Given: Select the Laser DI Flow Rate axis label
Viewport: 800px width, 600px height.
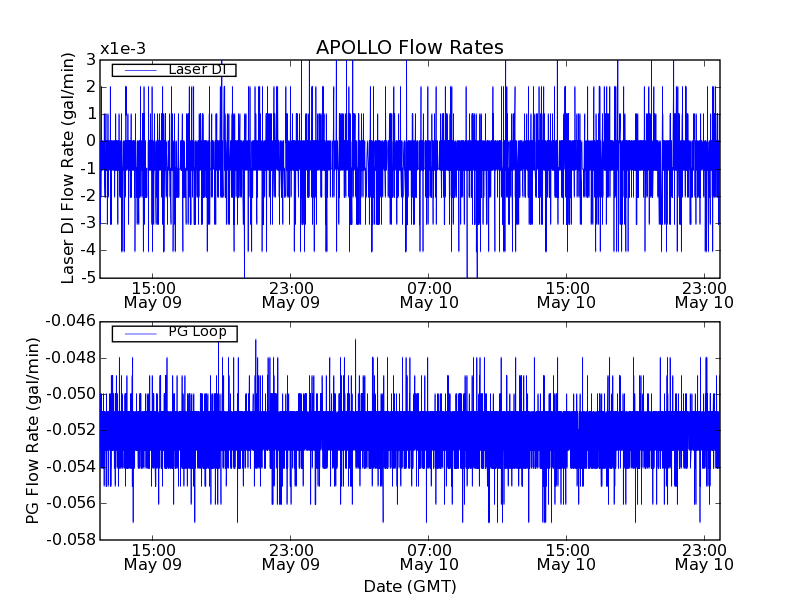Looking at the screenshot, I should (x=68, y=169).
